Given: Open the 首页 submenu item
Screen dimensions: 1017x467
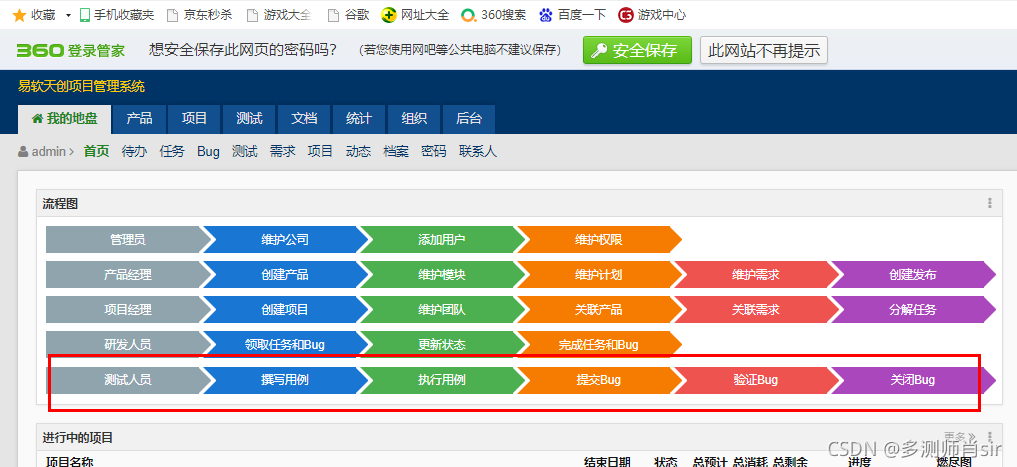Looking at the screenshot, I should click(96, 152).
